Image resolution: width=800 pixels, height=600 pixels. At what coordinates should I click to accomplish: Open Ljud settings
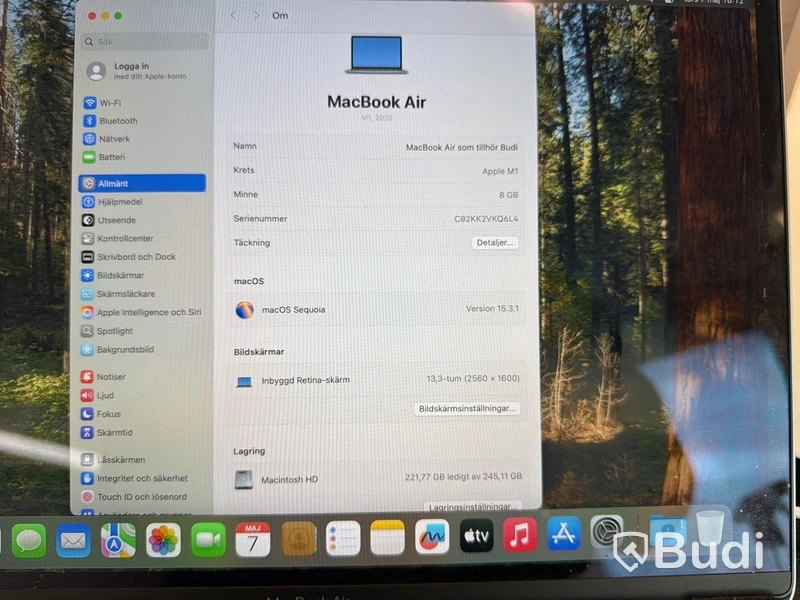click(x=97, y=395)
